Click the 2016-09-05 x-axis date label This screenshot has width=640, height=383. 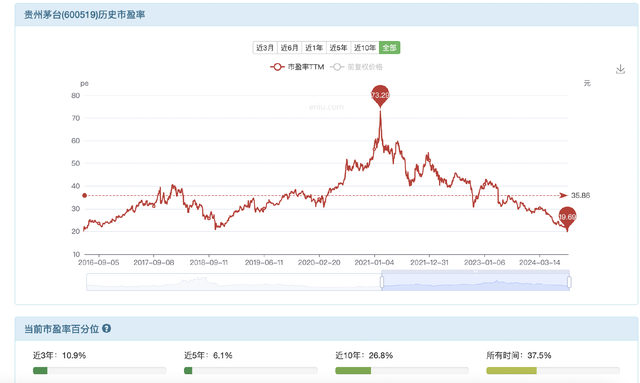(x=99, y=263)
